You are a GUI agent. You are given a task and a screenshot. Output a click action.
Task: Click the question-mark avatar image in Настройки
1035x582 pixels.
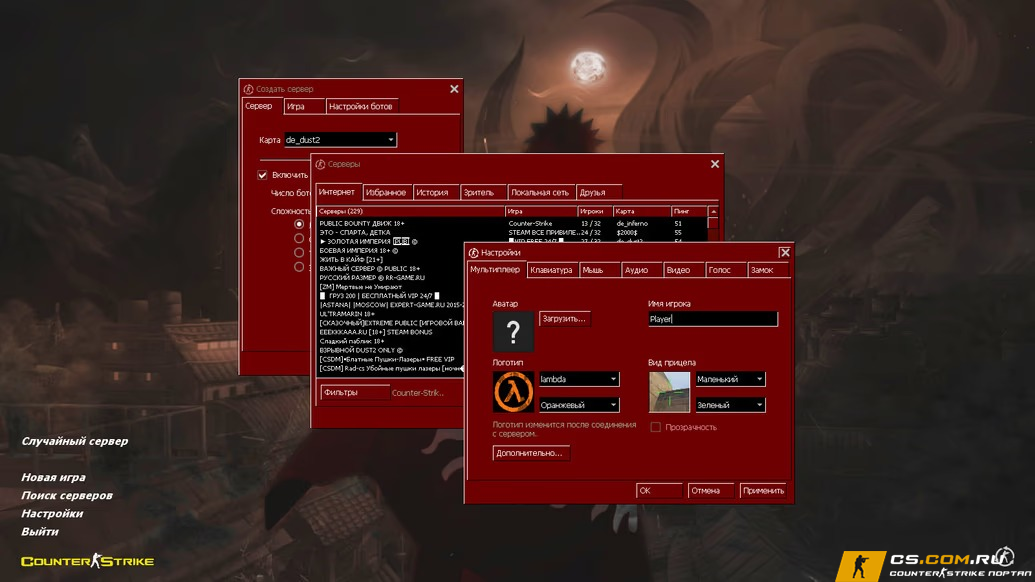pos(513,331)
